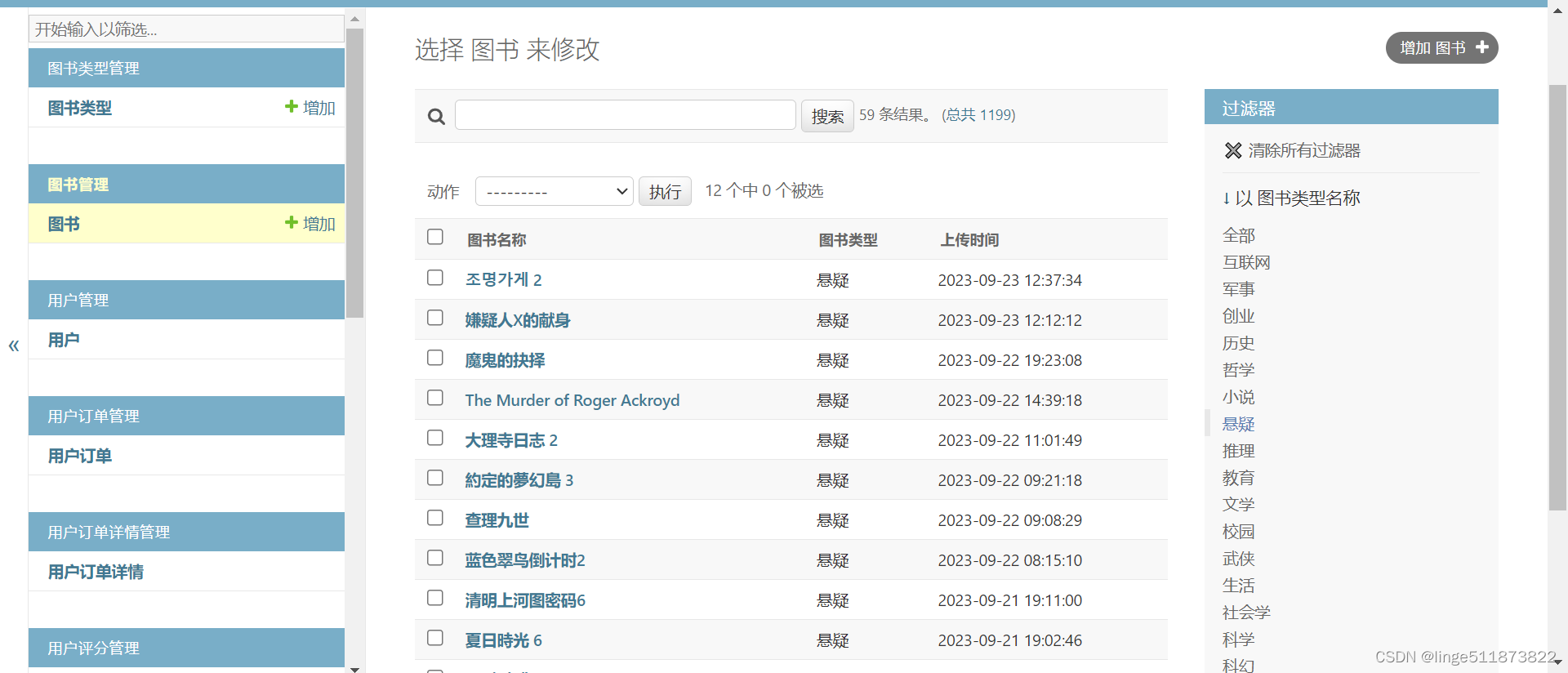The image size is (1568, 673).
Task: Filter by 推理
Action: point(1238,451)
